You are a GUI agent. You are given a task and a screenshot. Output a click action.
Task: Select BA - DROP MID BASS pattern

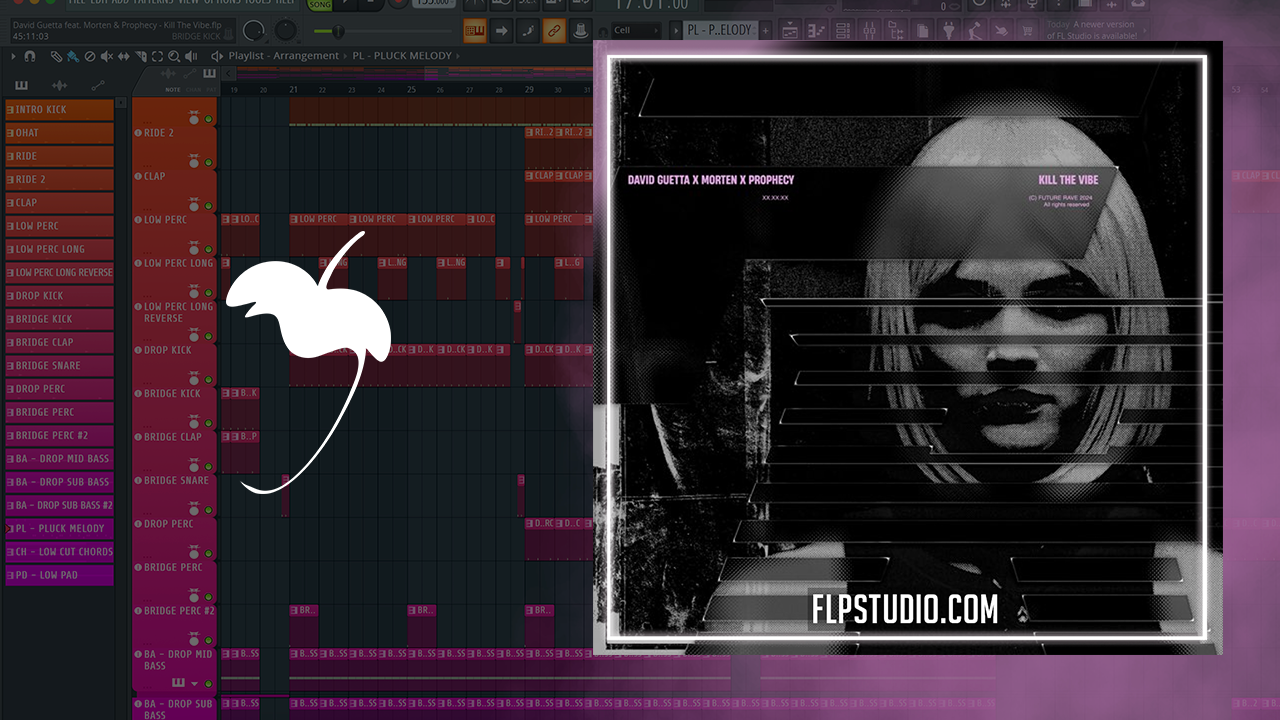pyautogui.click(x=59, y=459)
